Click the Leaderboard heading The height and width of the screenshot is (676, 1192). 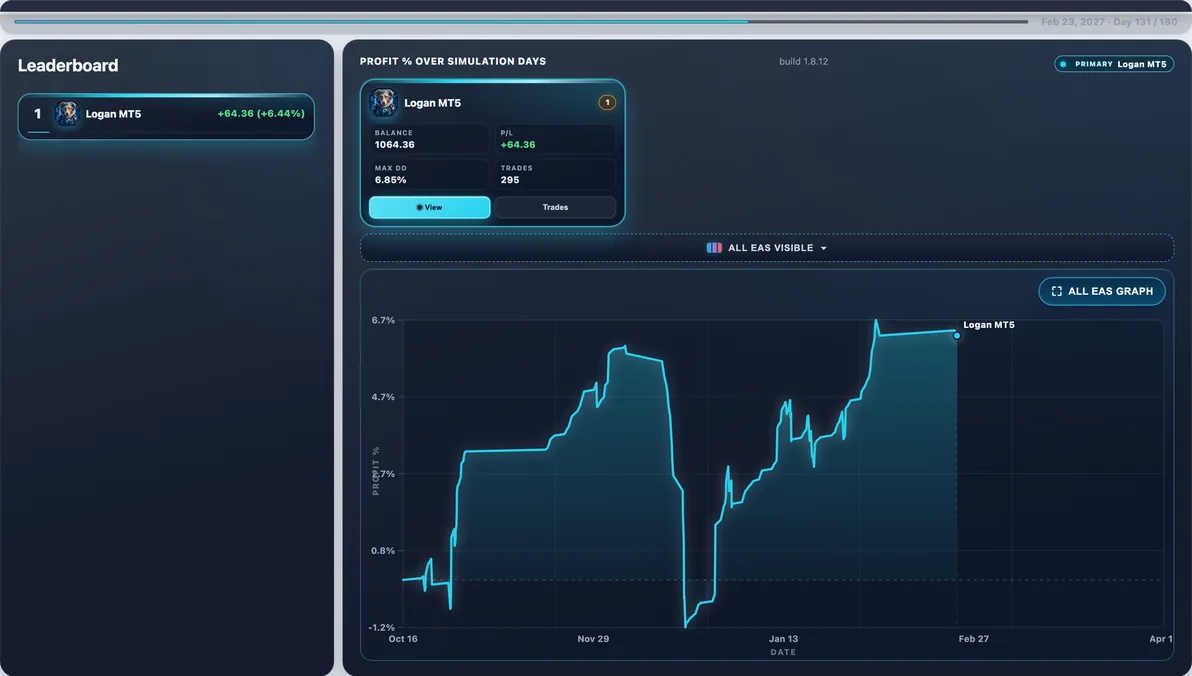[x=68, y=65]
